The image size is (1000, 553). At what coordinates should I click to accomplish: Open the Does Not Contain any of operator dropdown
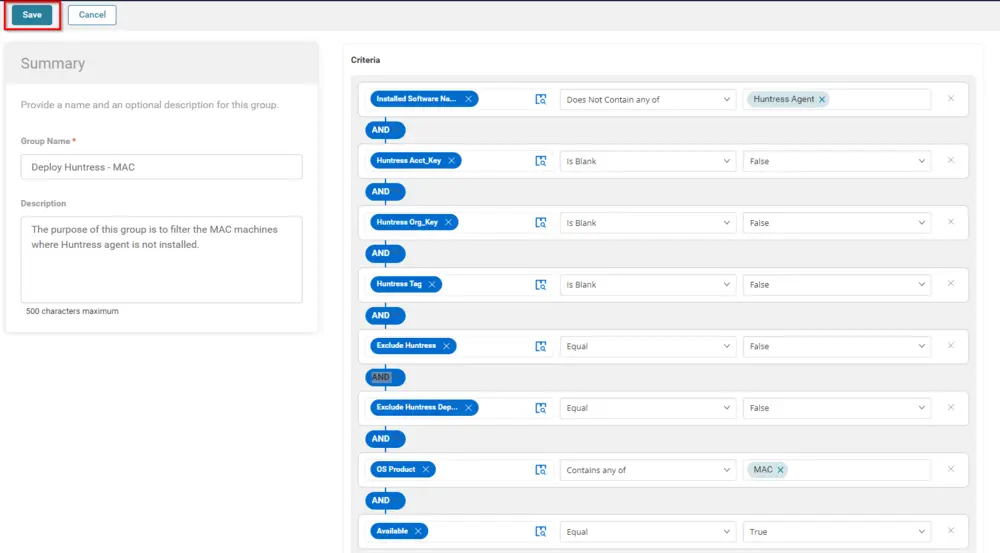coord(647,100)
